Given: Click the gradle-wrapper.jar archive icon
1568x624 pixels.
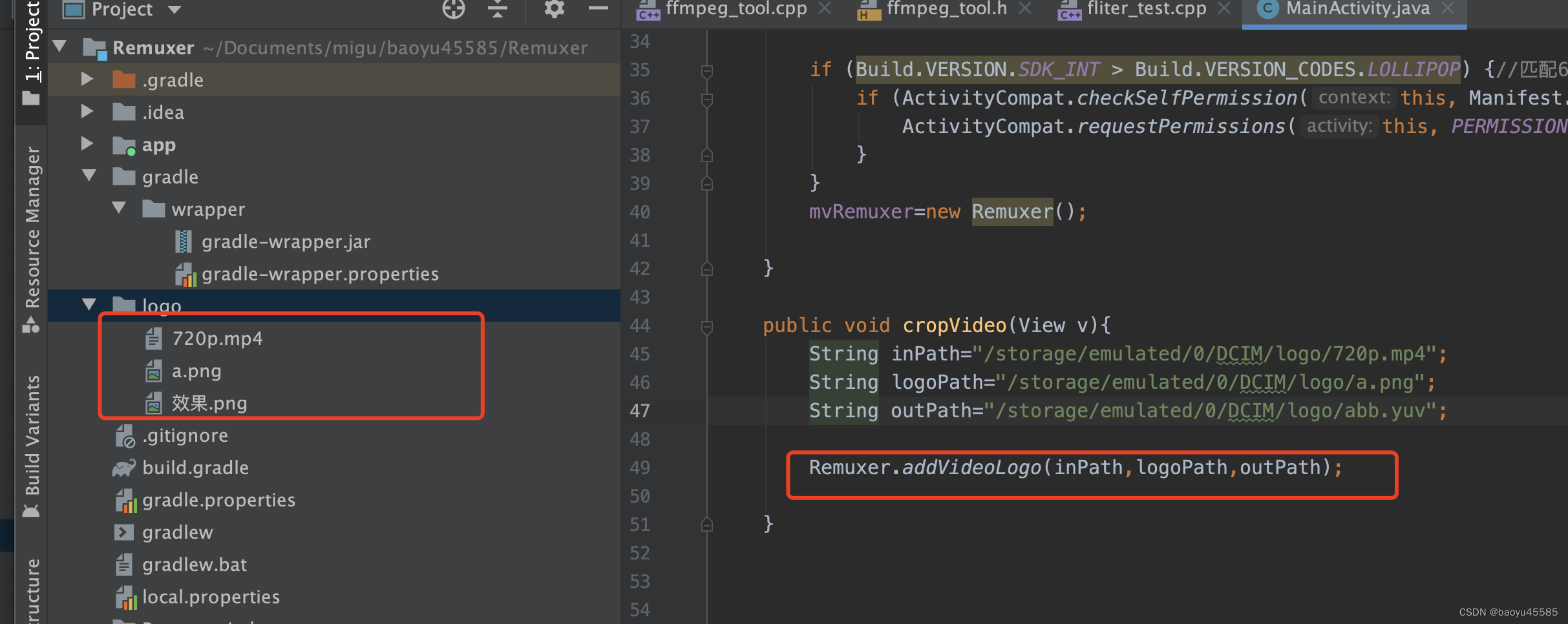Looking at the screenshot, I should (184, 242).
